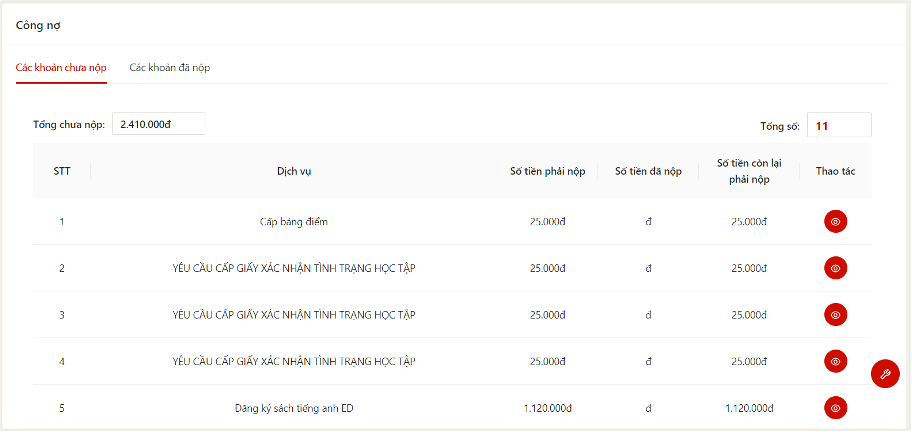
Task: Click the Dịch vụ column header
Action: click(294, 171)
